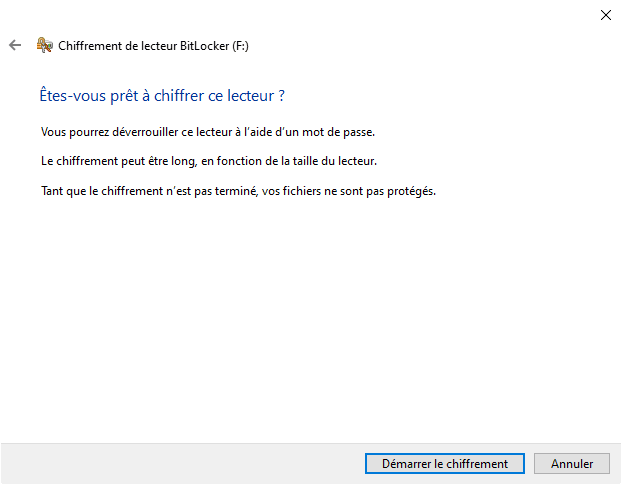Click the blank white area below the text

[310, 320]
